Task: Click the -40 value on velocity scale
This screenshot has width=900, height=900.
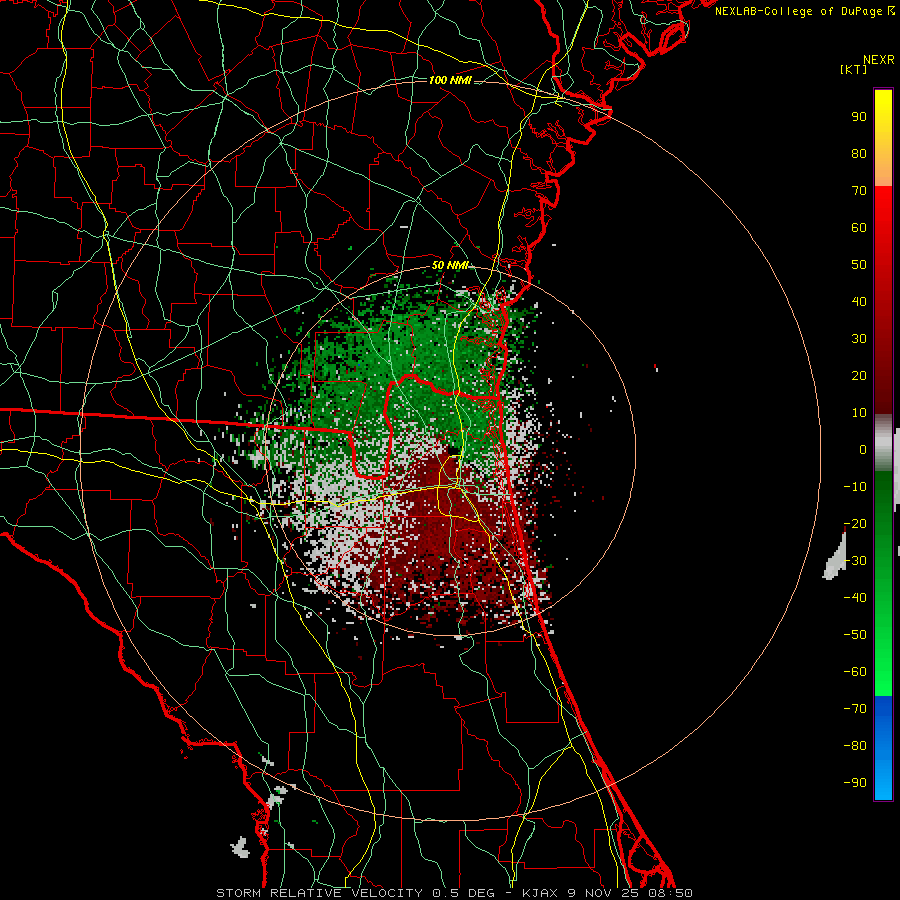Action: 855,598
